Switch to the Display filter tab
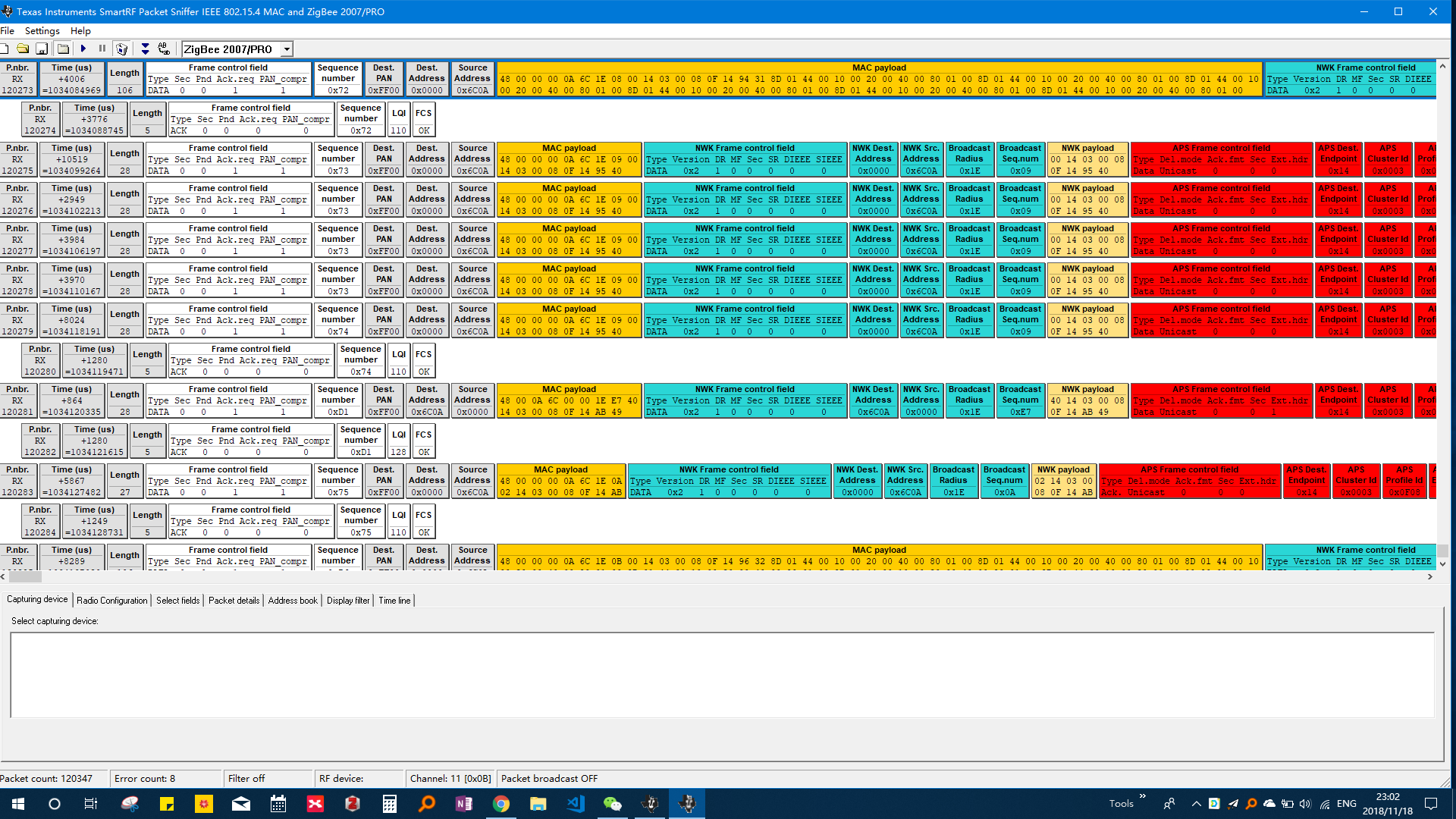Screen dimensions: 1456x819 click(348, 601)
